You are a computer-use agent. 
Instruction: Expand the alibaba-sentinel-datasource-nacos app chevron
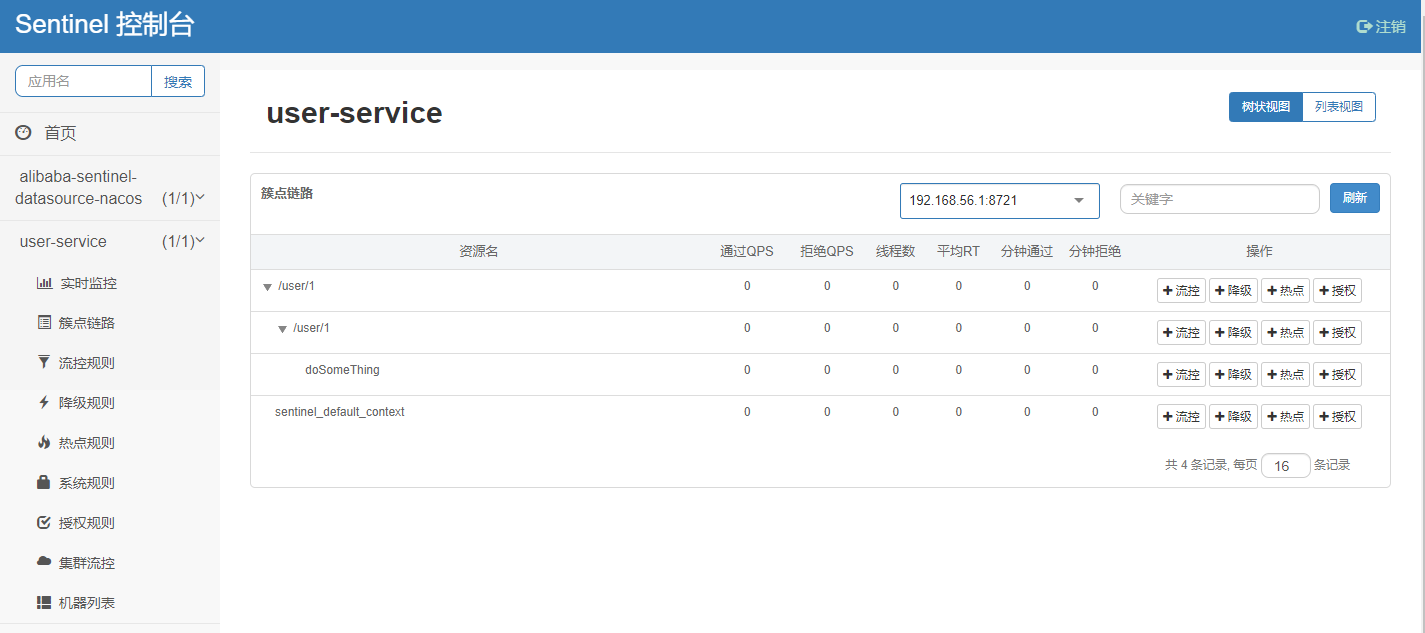200,197
